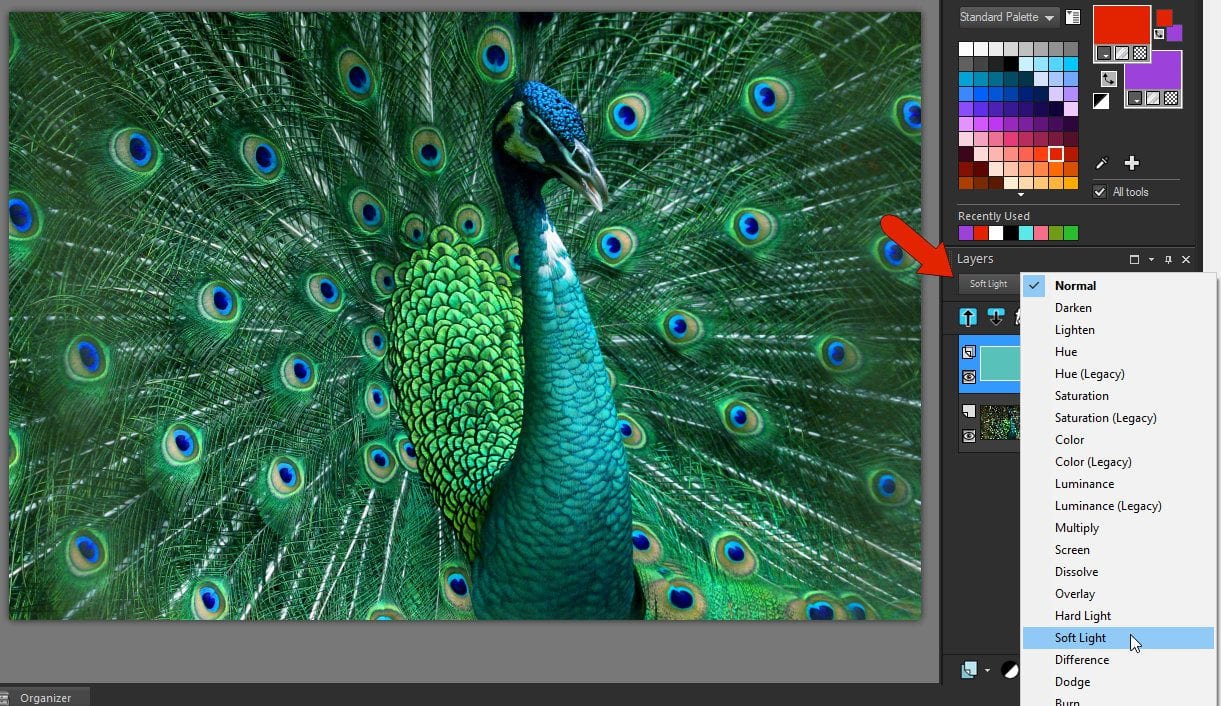1221x706 pixels.
Task: Reset colors with the black-and-white swatch icon
Action: tap(1101, 100)
